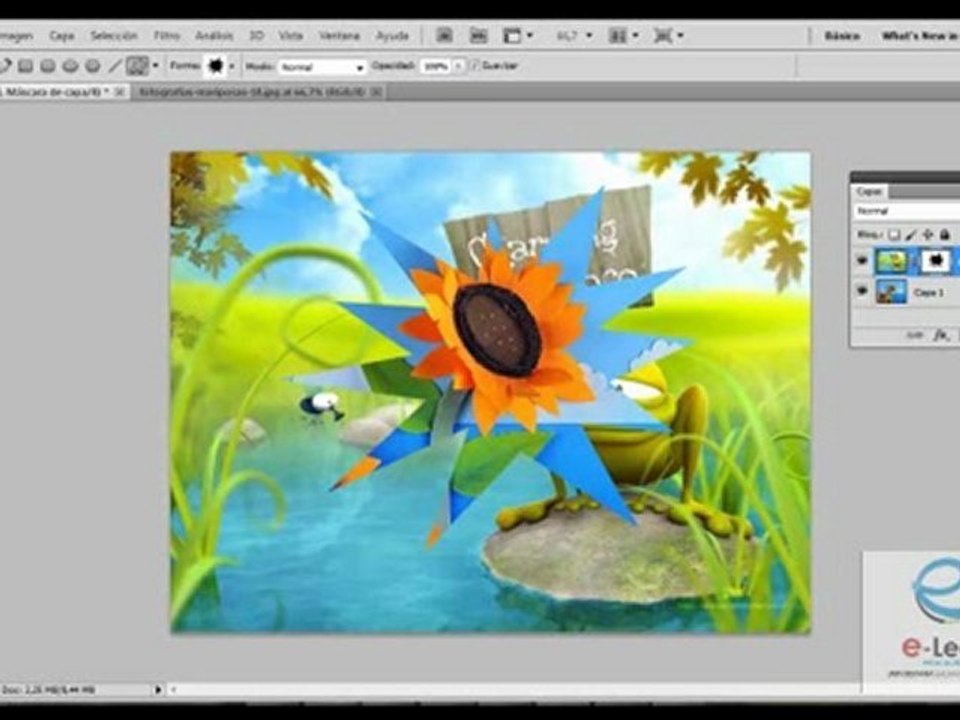This screenshot has width=960, height=720.
Task: Open the Vista menu
Action: pyautogui.click(x=291, y=36)
